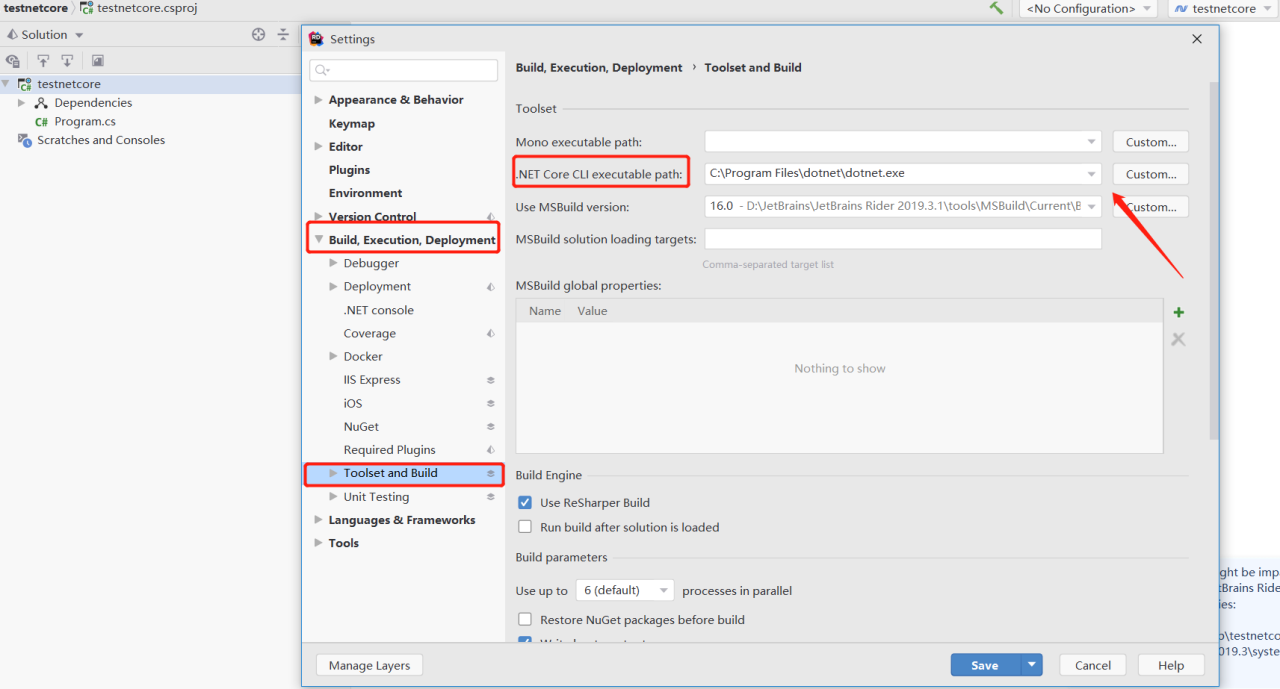The image size is (1280, 689).
Task: Disable Use ReSharper Build
Action: pos(525,503)
